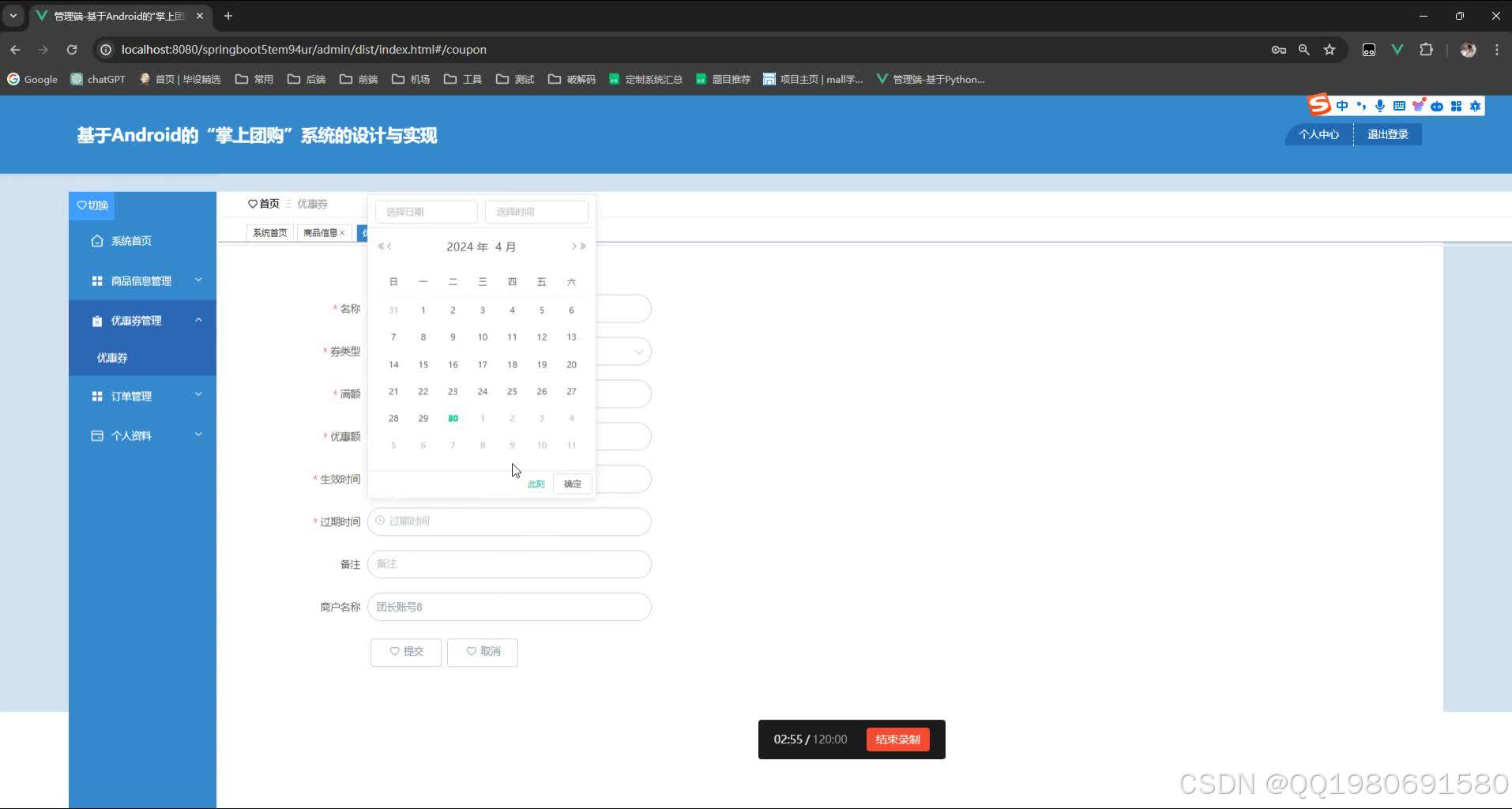Click 退出登录 logout button

[x=1388, y=134]
